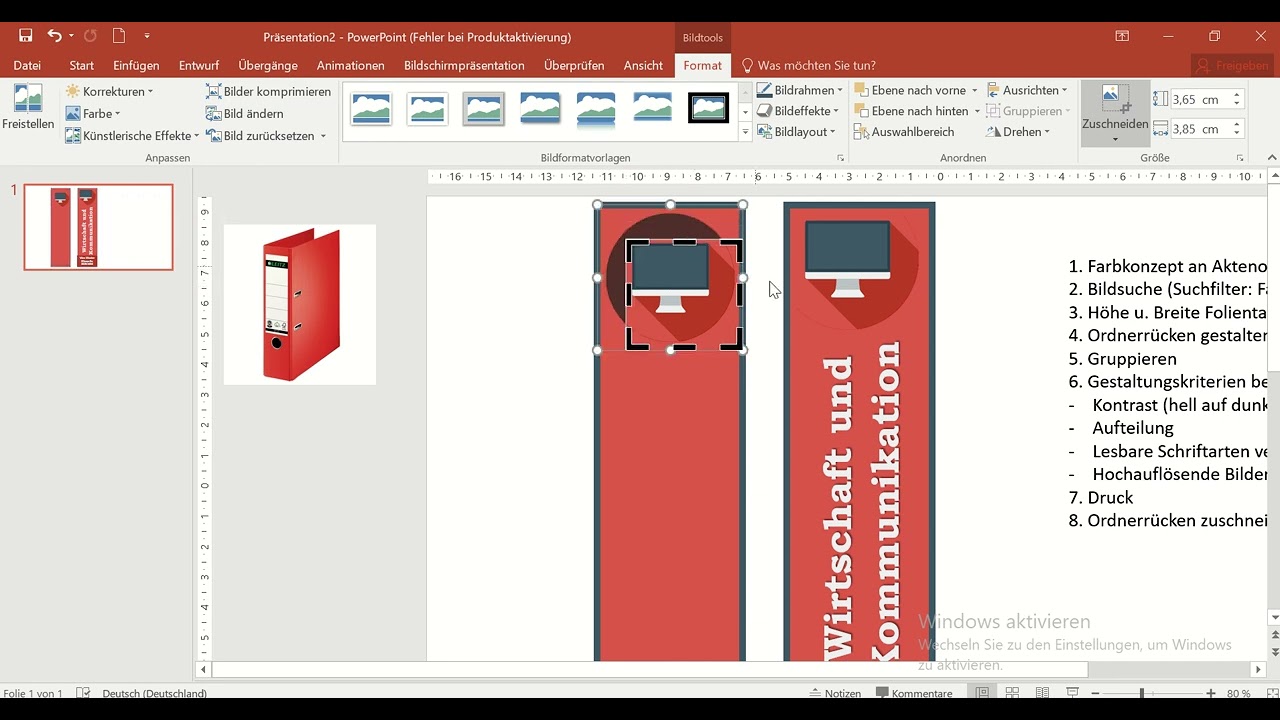This screenshot has width=1280, height=720.
Task: Open Künstlerische Effekte dropdown
Action: click(x=132, y=135)
